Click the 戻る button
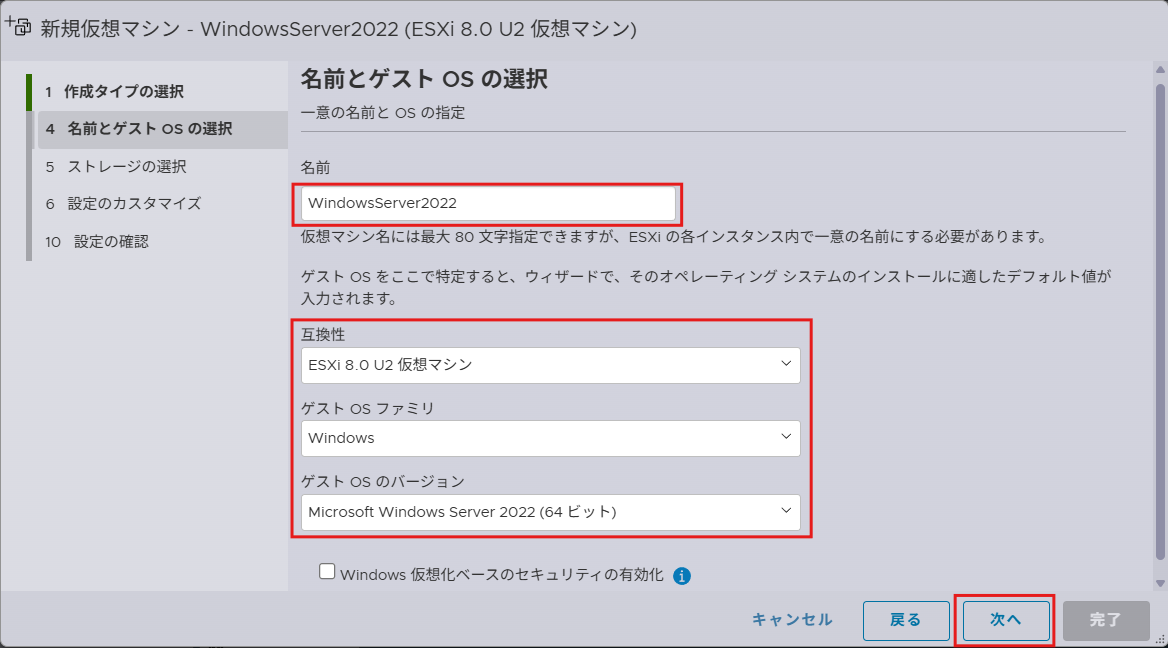1168x648 pixels. 906,620
